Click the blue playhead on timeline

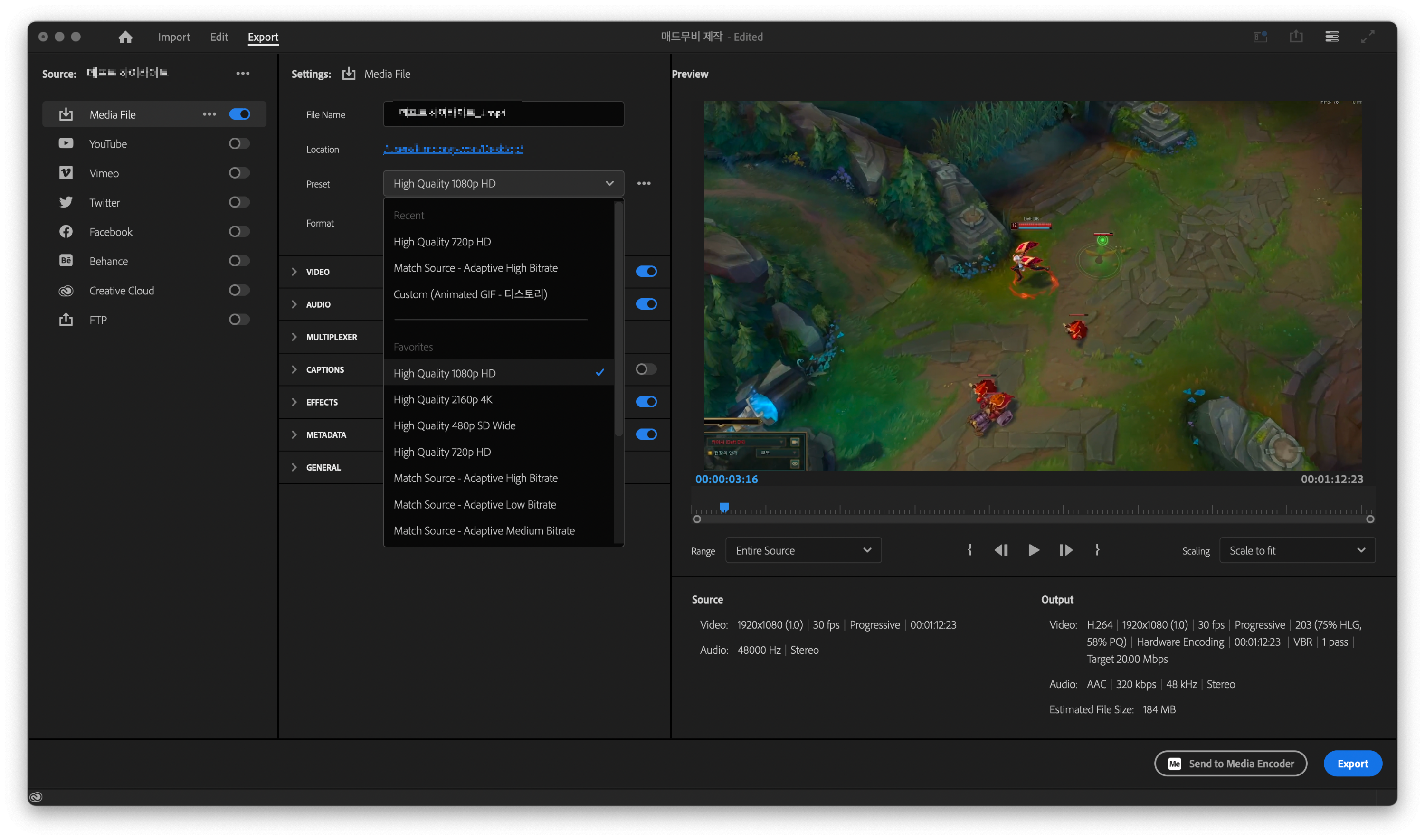pos(723,507)
